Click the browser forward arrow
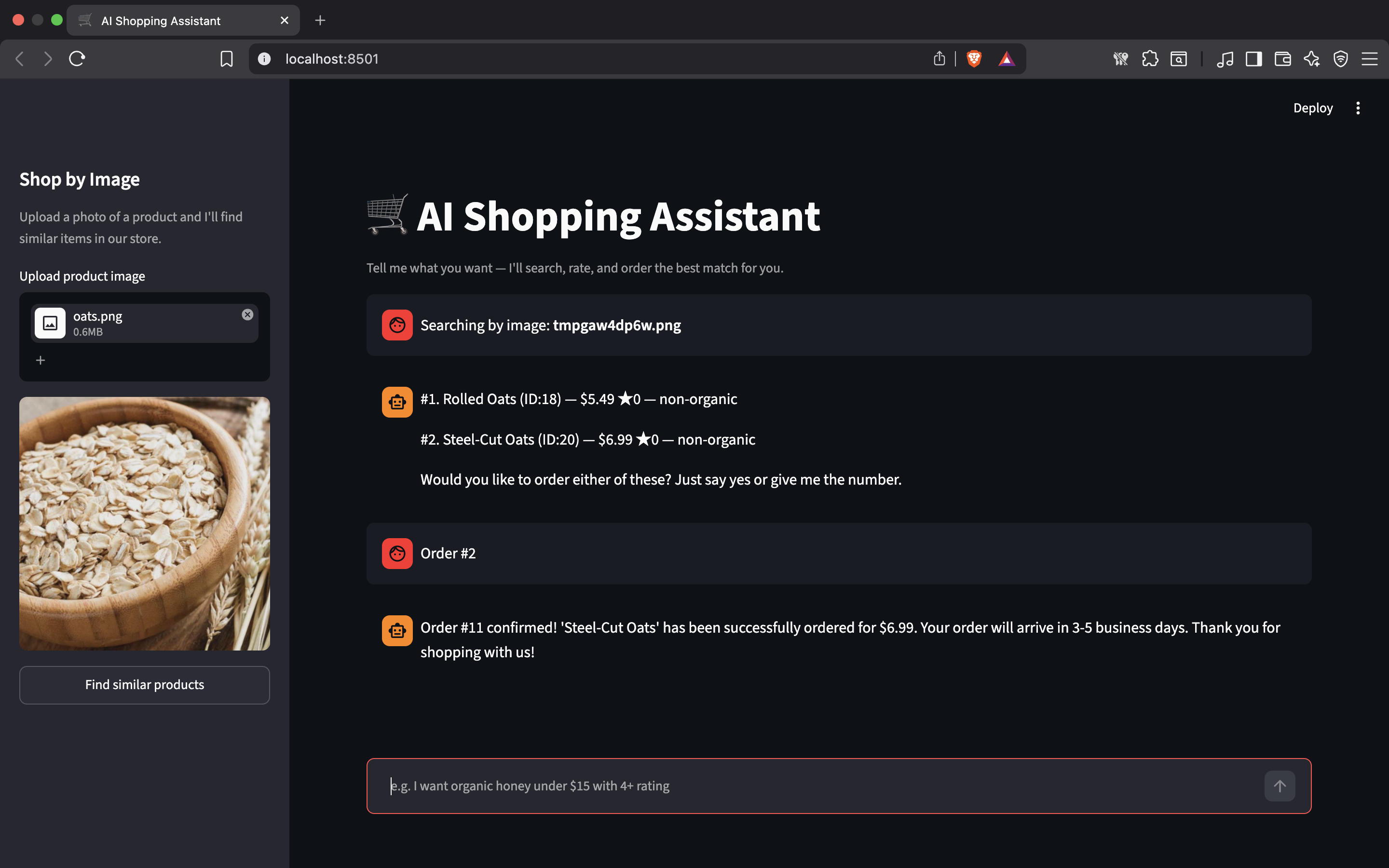Screen dimensions: 1389x868 pyautogui.click(x=48, y=58)
